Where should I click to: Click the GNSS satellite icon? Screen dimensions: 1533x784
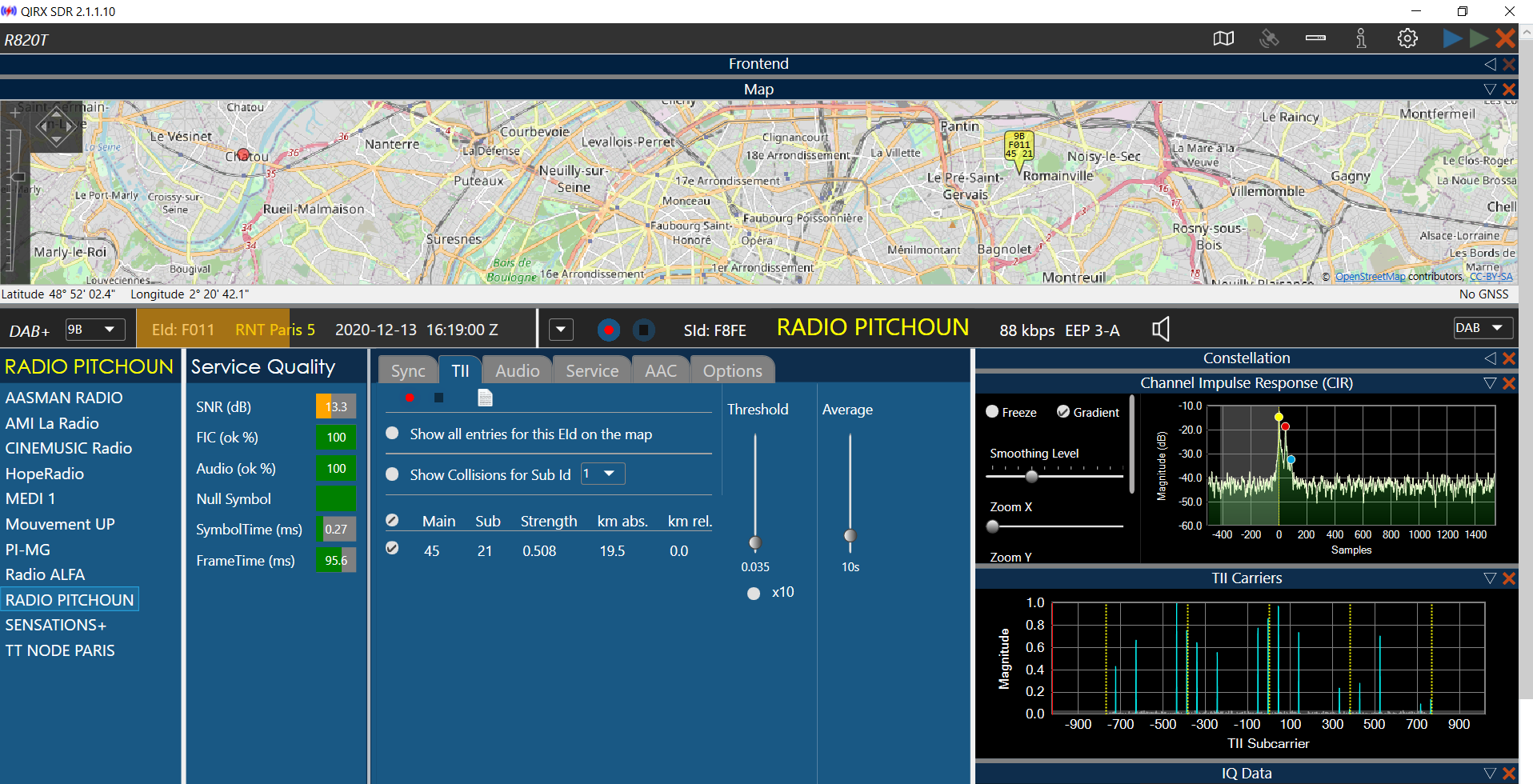(1269, 38)
